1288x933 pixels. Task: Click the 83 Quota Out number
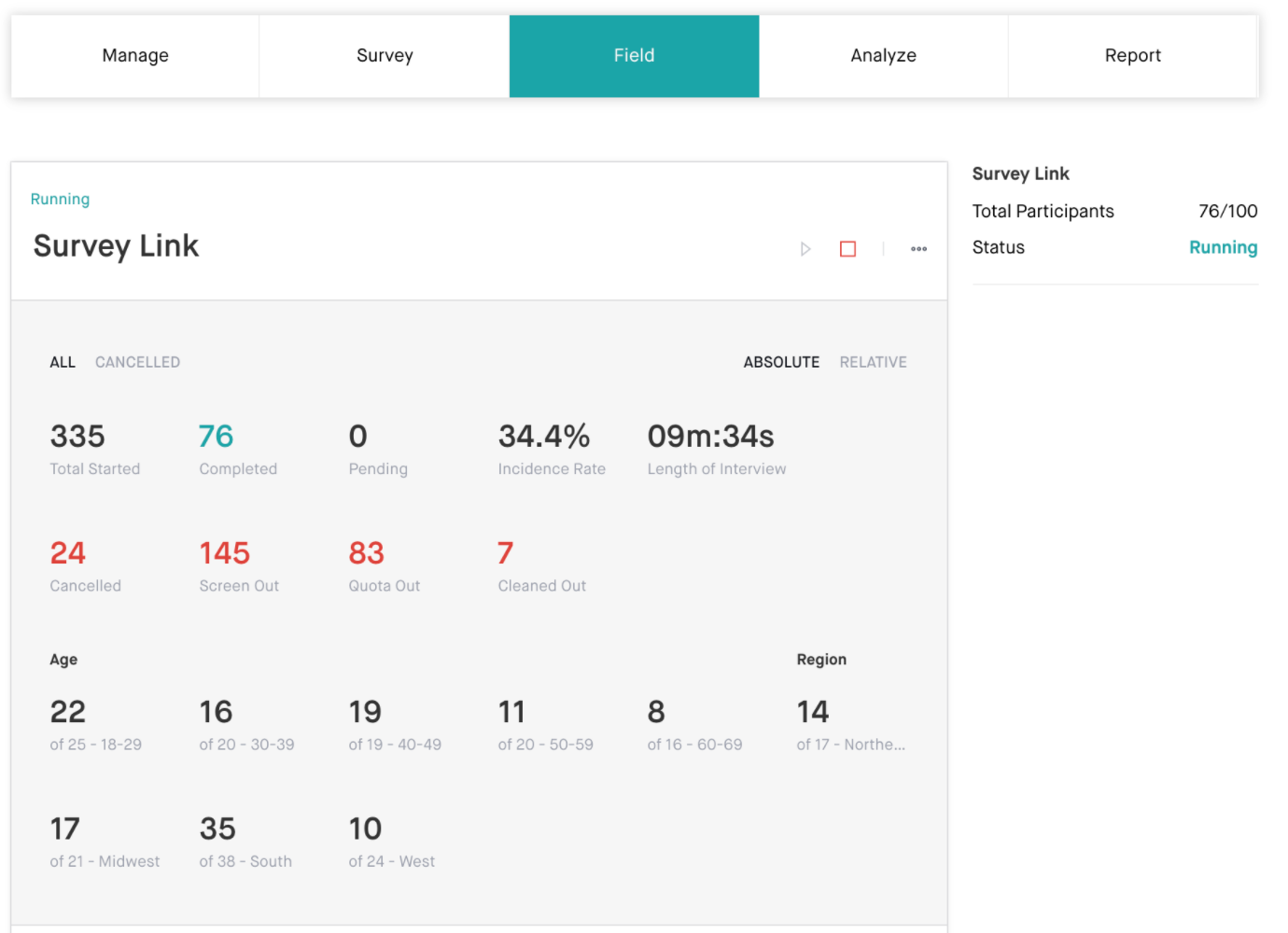[367, 553]
